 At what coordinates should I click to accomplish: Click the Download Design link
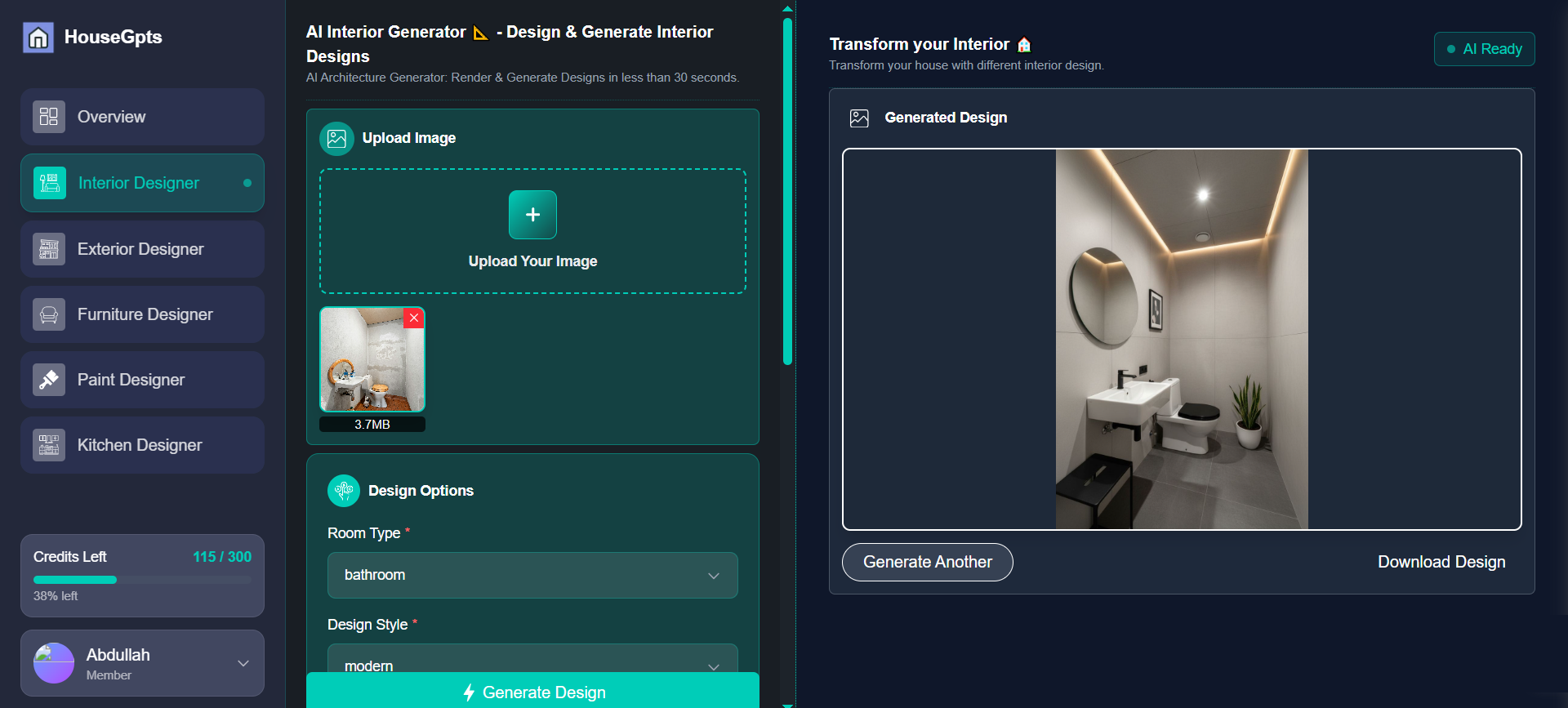pyautogui.click(x=1441, y=562)
